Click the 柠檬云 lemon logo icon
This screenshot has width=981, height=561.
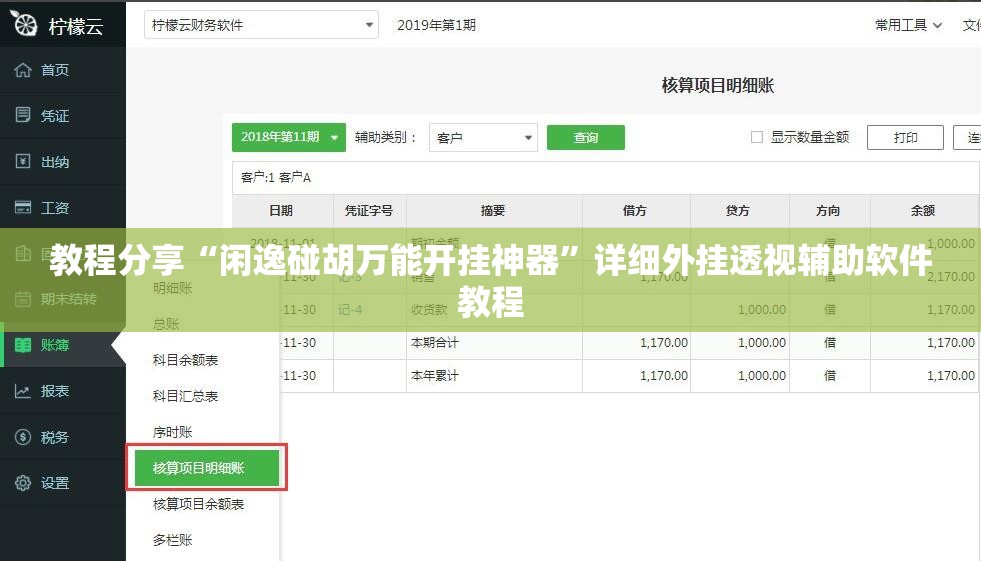click(x=24, y=24)
